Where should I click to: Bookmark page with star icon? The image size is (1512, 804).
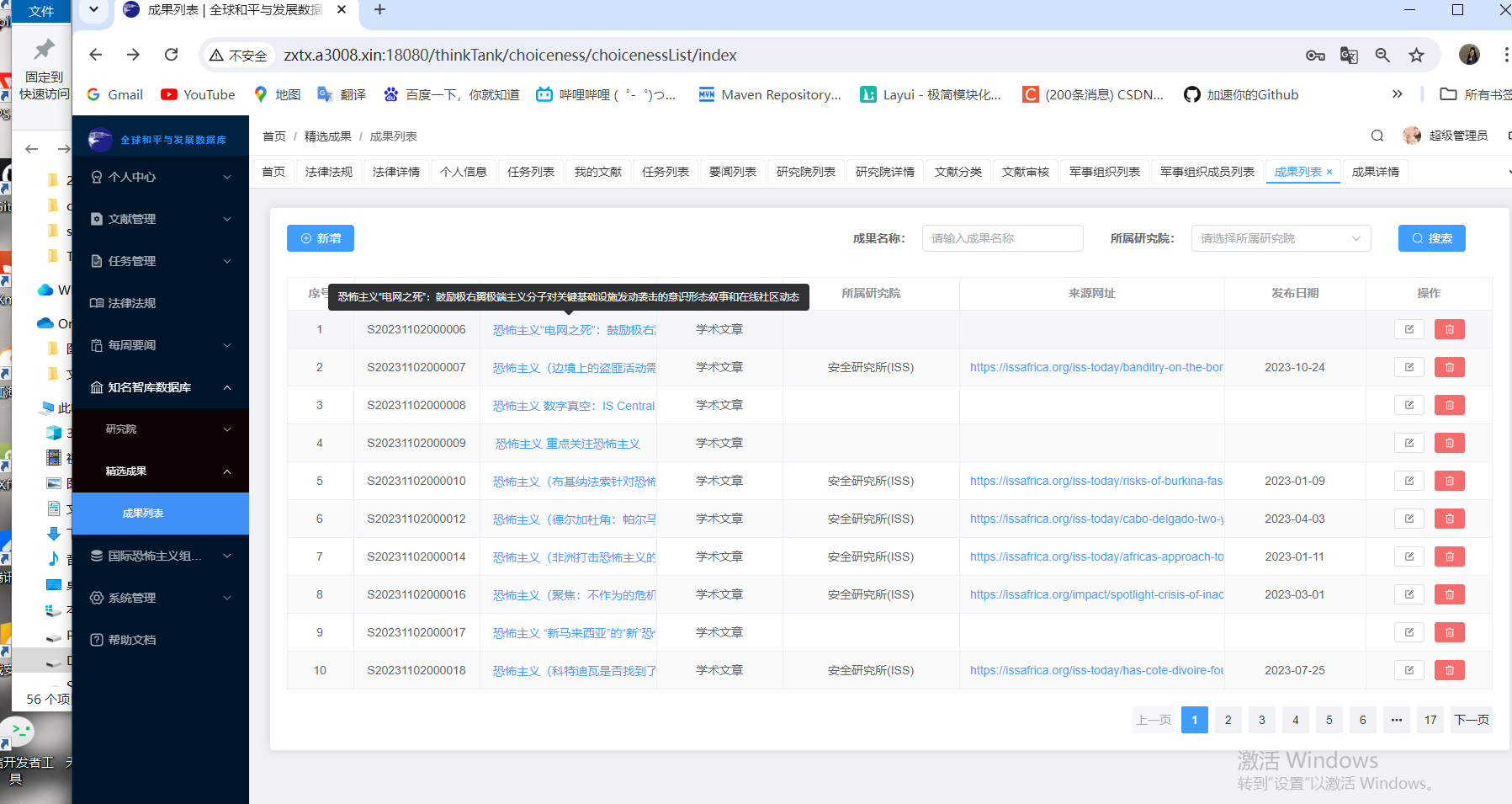click(x=1417, y=55)
